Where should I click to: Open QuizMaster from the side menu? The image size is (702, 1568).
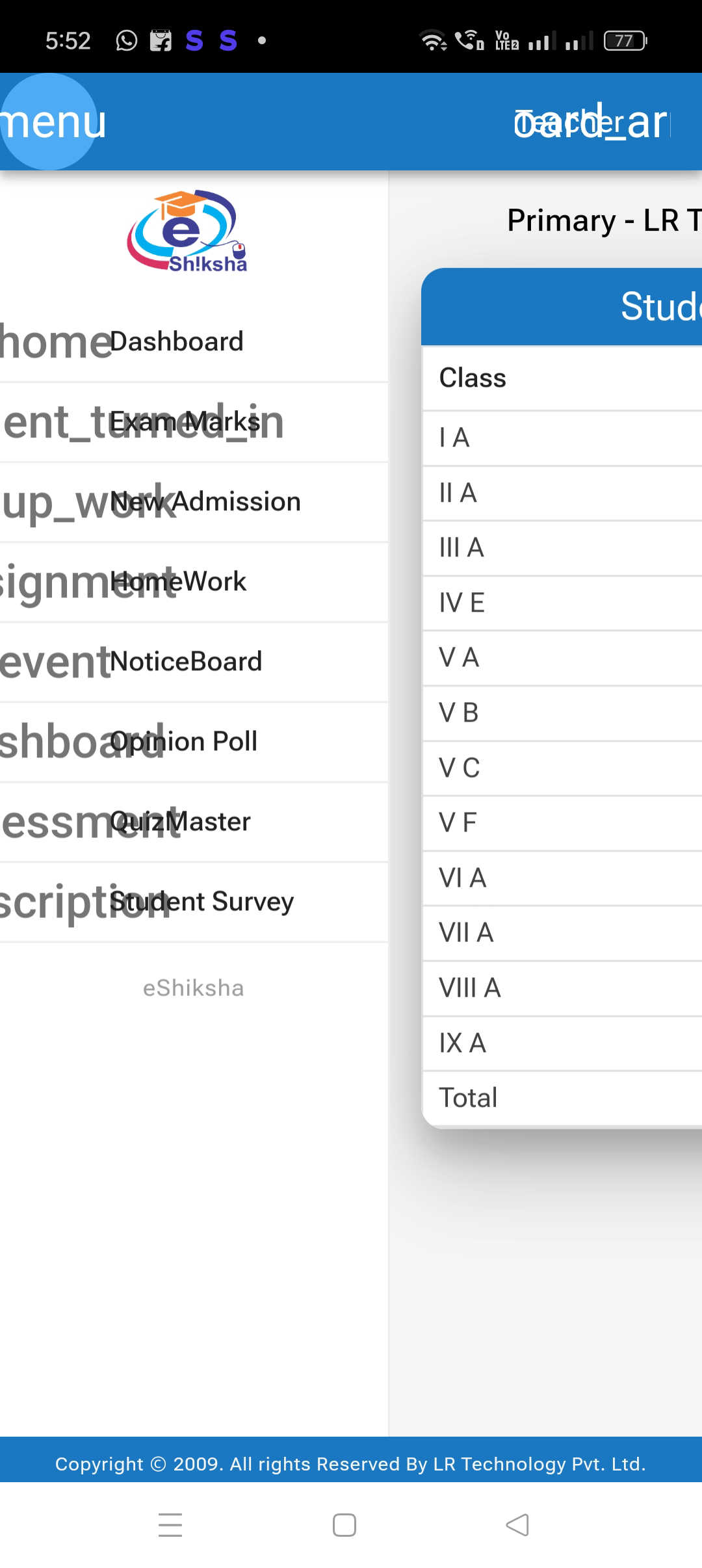tap(181, 822)
